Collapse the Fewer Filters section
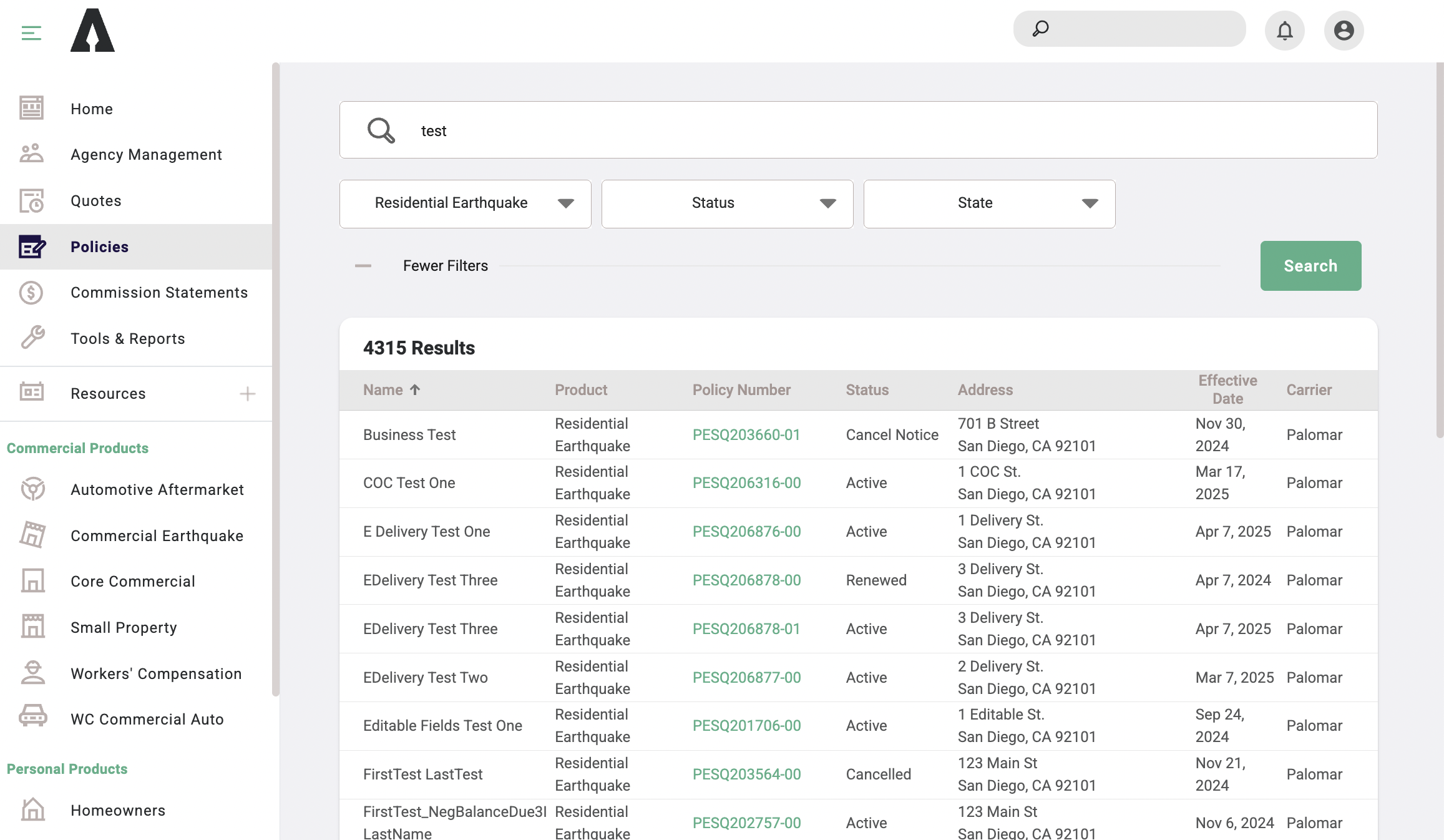This screenshot has height=840, width=1444. click(363, 265)
